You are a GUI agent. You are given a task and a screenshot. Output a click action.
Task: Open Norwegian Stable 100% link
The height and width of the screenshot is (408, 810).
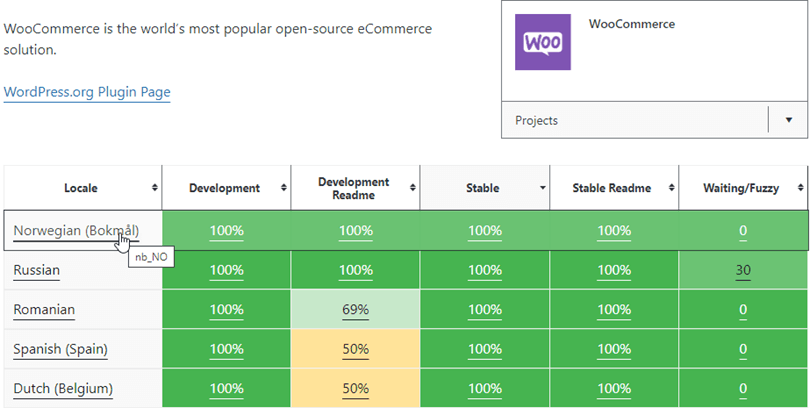[x=485, y=231]
